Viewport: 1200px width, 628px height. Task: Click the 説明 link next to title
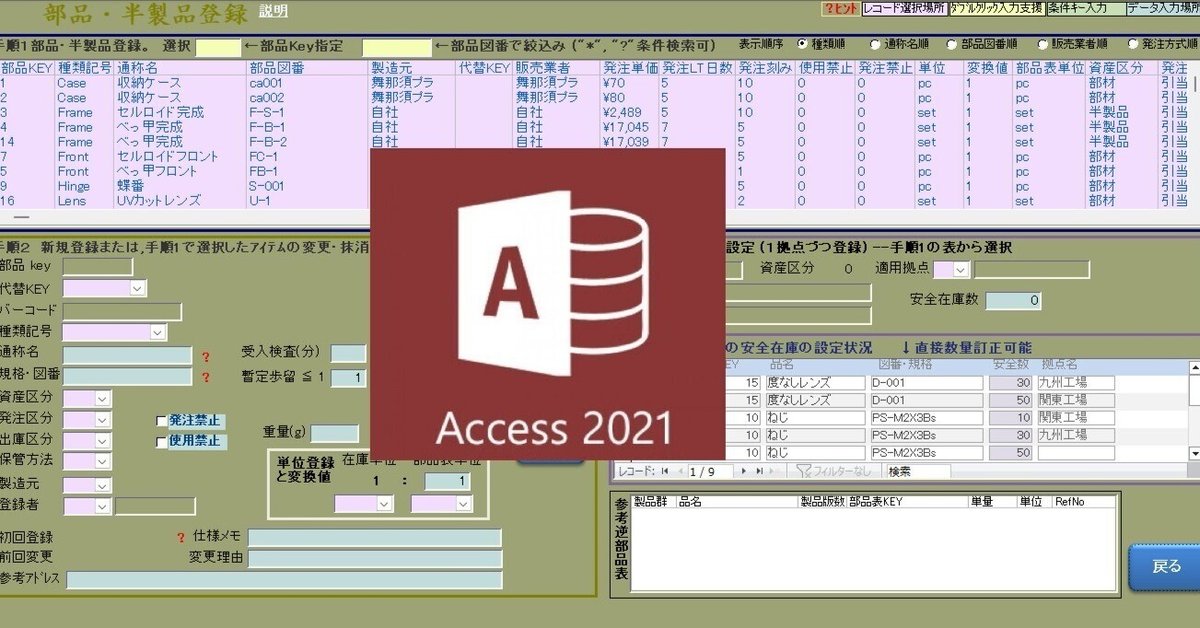tap(272, 11)
